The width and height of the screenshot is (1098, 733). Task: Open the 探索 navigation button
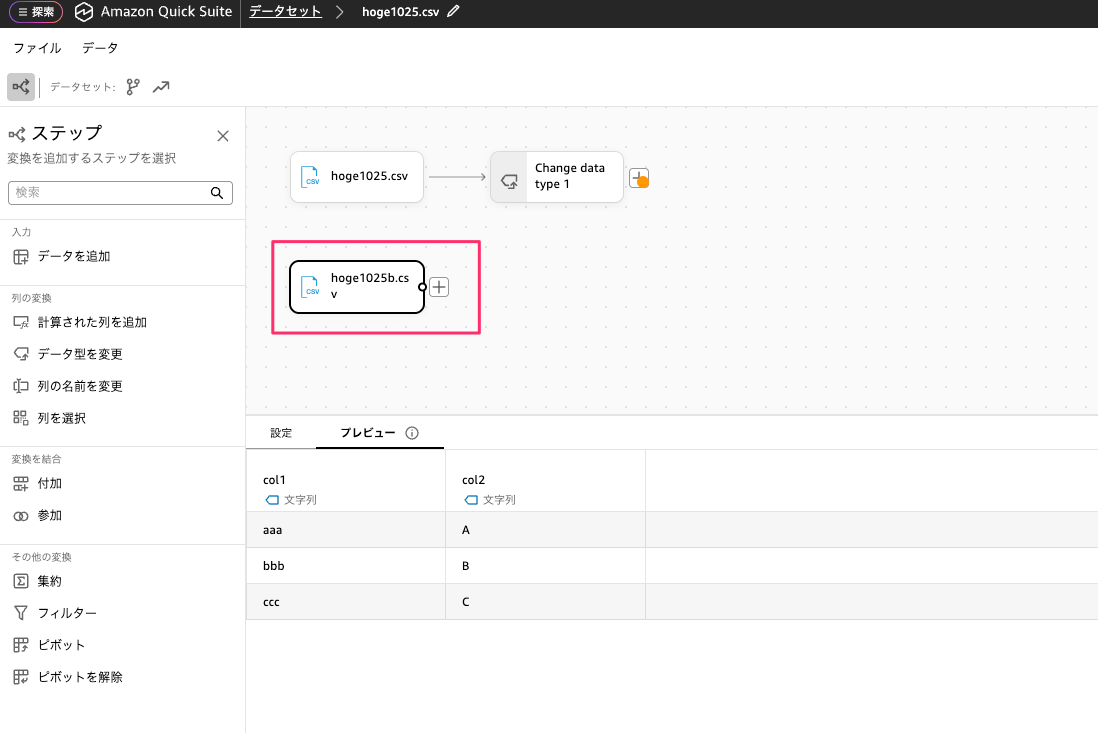pyautogui.click(x=36, y=12)
